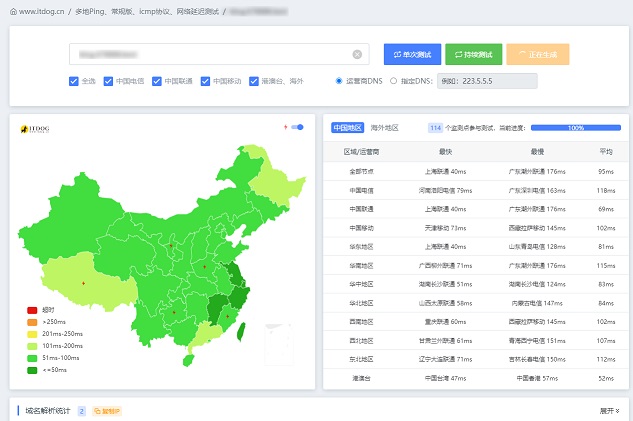This screenshot has width=633, height=421.
Task: Click the 单次测试 button
Action: point(413,54)
